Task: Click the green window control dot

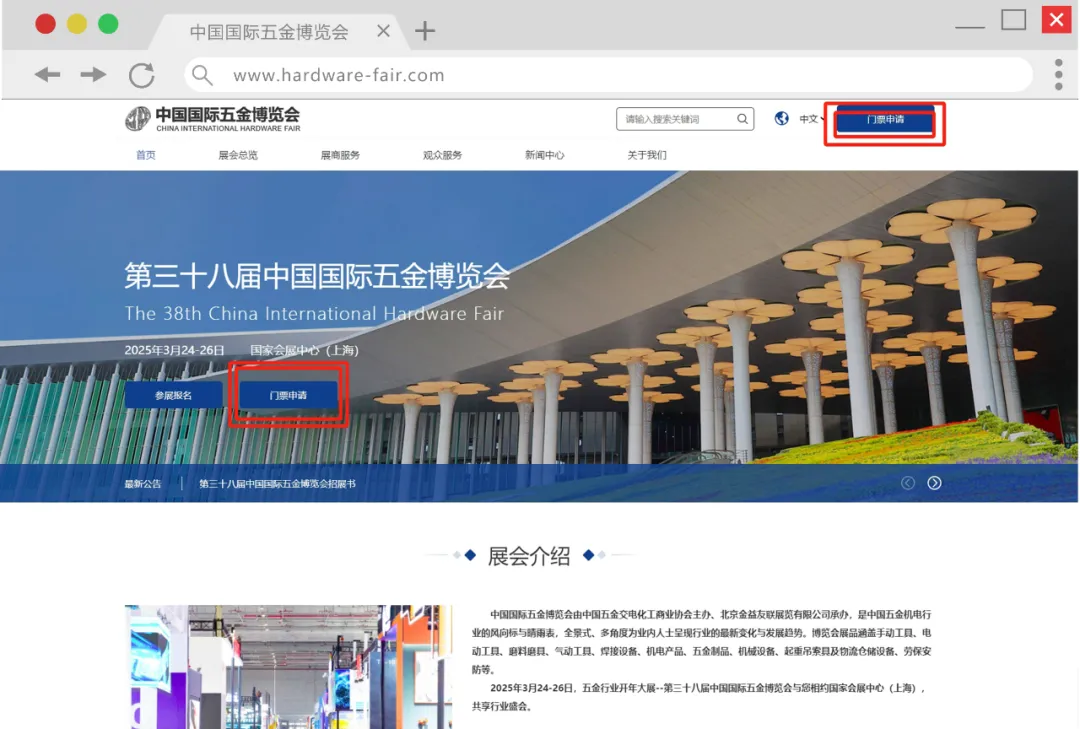Action: (108, 24)
